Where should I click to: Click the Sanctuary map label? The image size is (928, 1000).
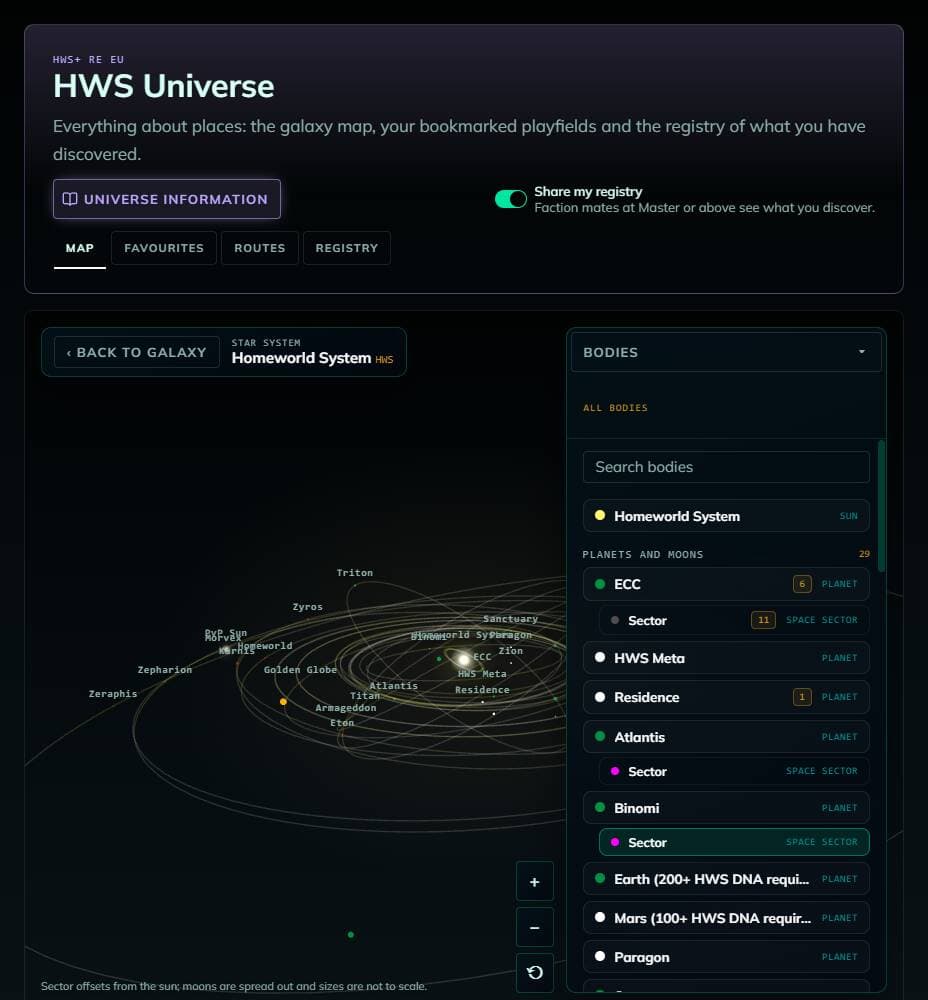click(x=510, y=619)
